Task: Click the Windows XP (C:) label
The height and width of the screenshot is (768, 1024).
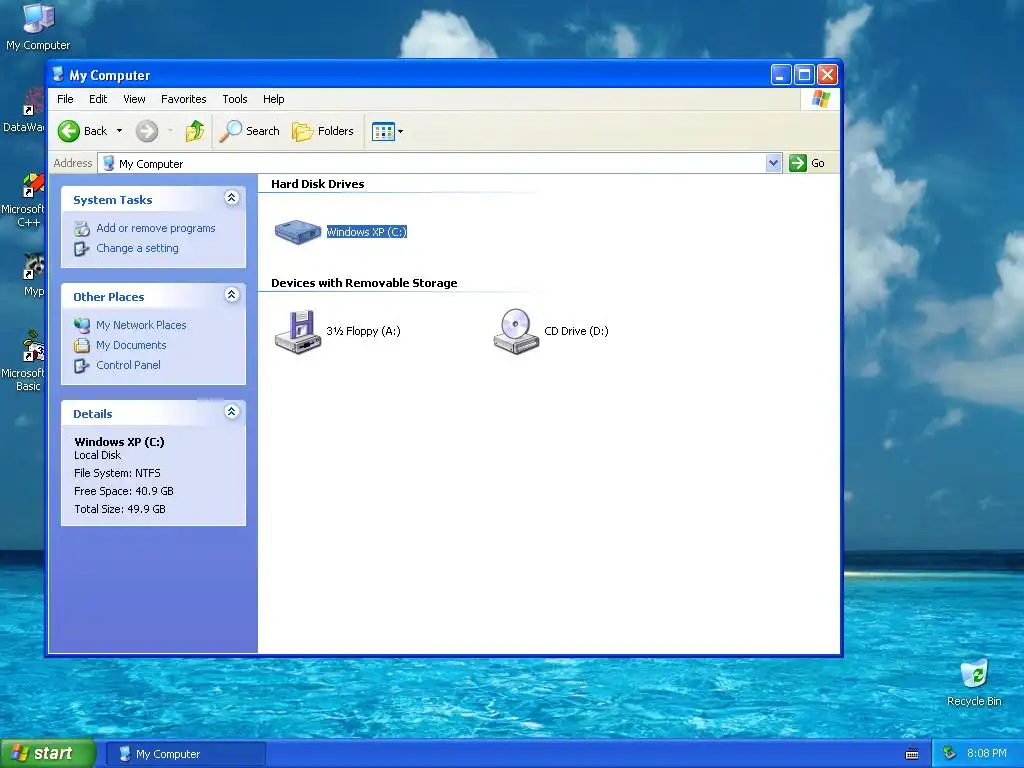Action: pyautogui.click(x=366, y=232)
